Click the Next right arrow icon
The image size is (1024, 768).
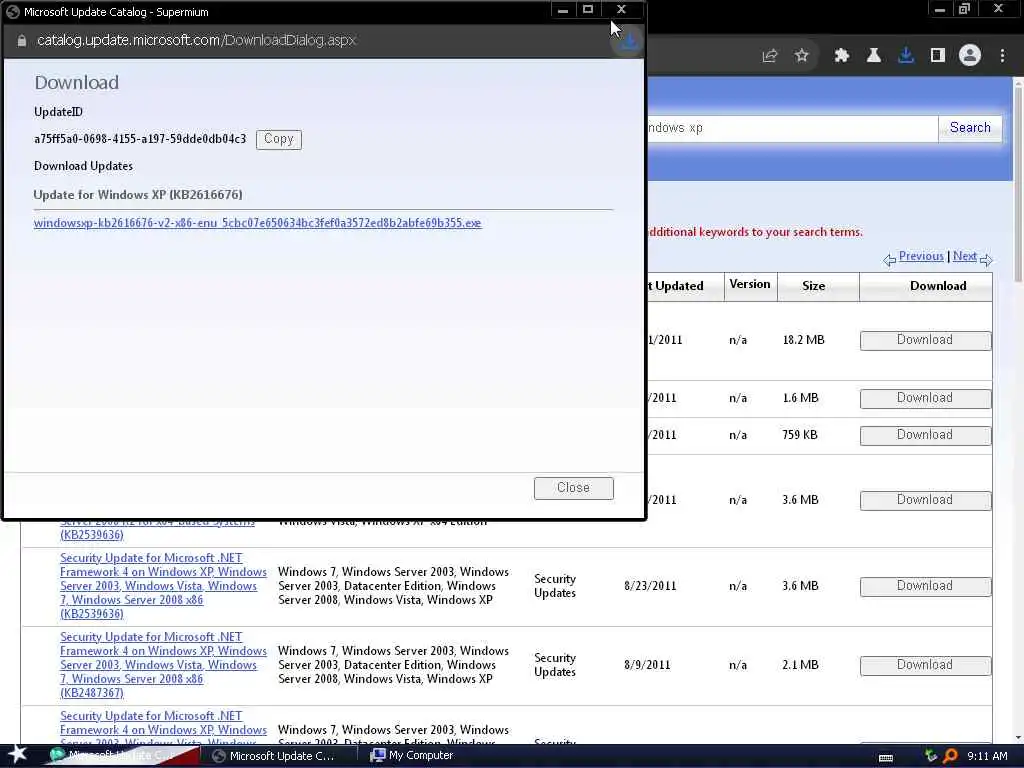click(x=986, y=260)
